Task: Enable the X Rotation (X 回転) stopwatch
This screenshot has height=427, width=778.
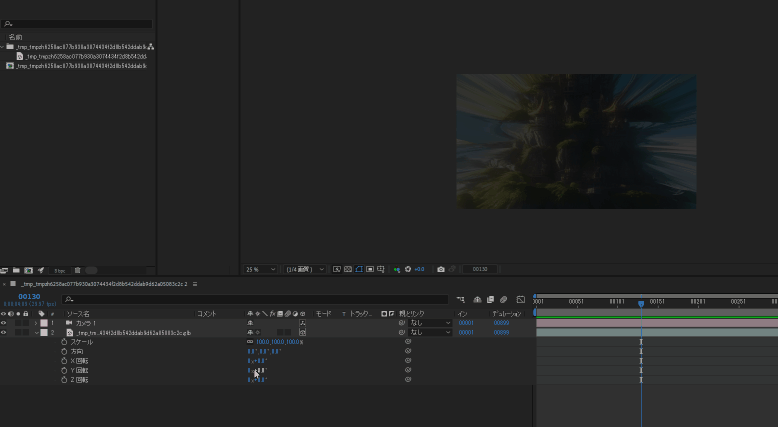Action: point(64,361)
